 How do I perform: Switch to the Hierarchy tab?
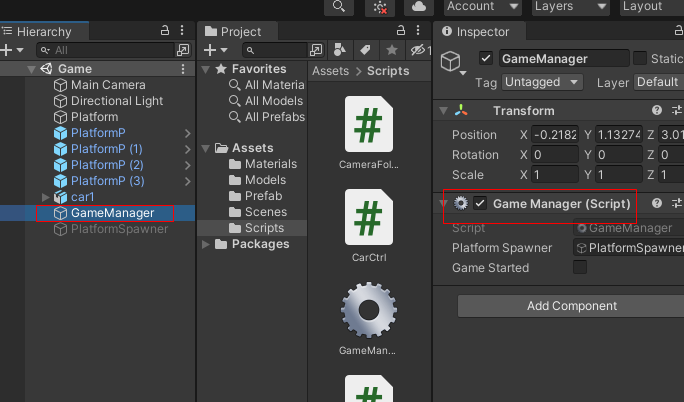(x=44, y=31)
